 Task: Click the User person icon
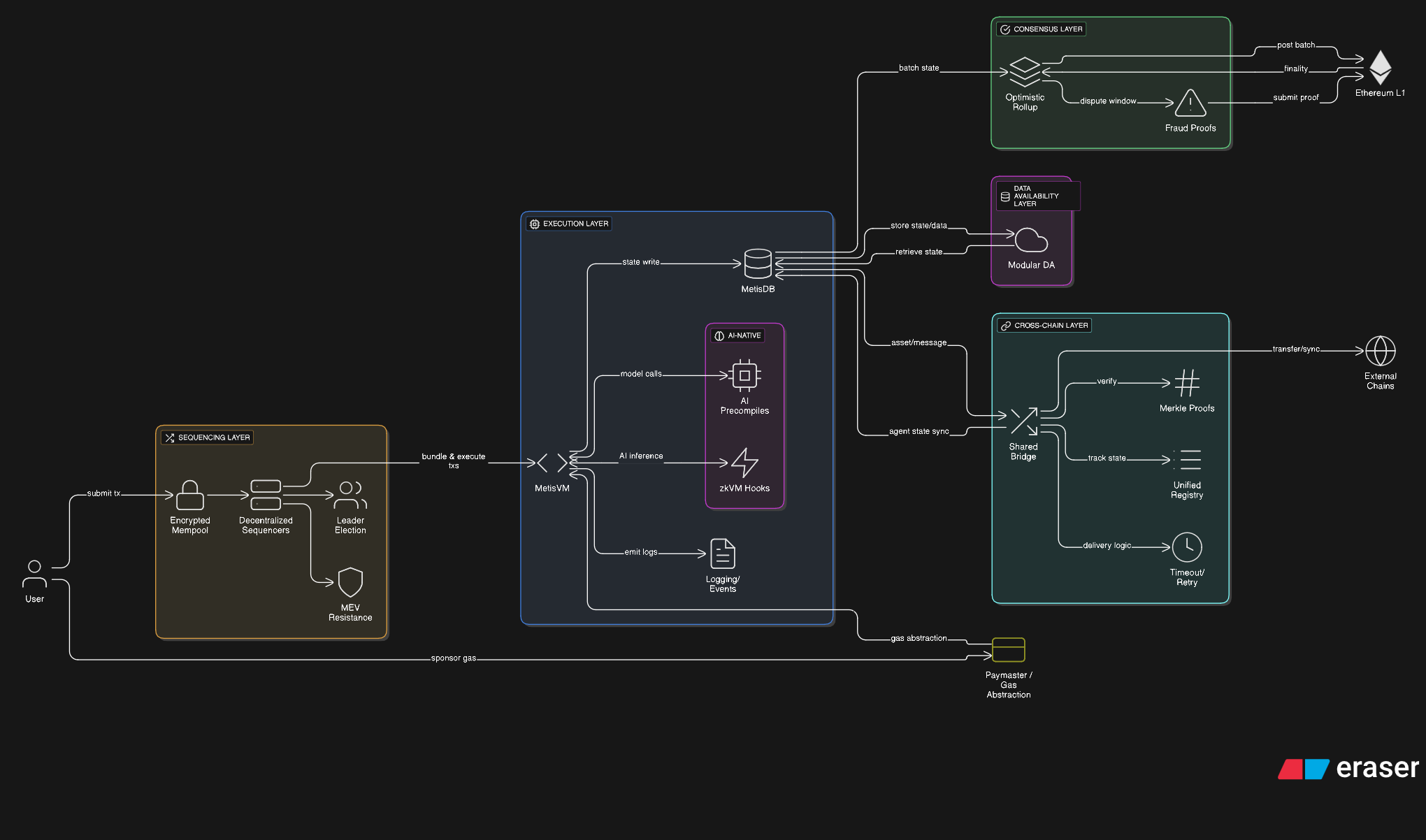(x=34, y=574)
